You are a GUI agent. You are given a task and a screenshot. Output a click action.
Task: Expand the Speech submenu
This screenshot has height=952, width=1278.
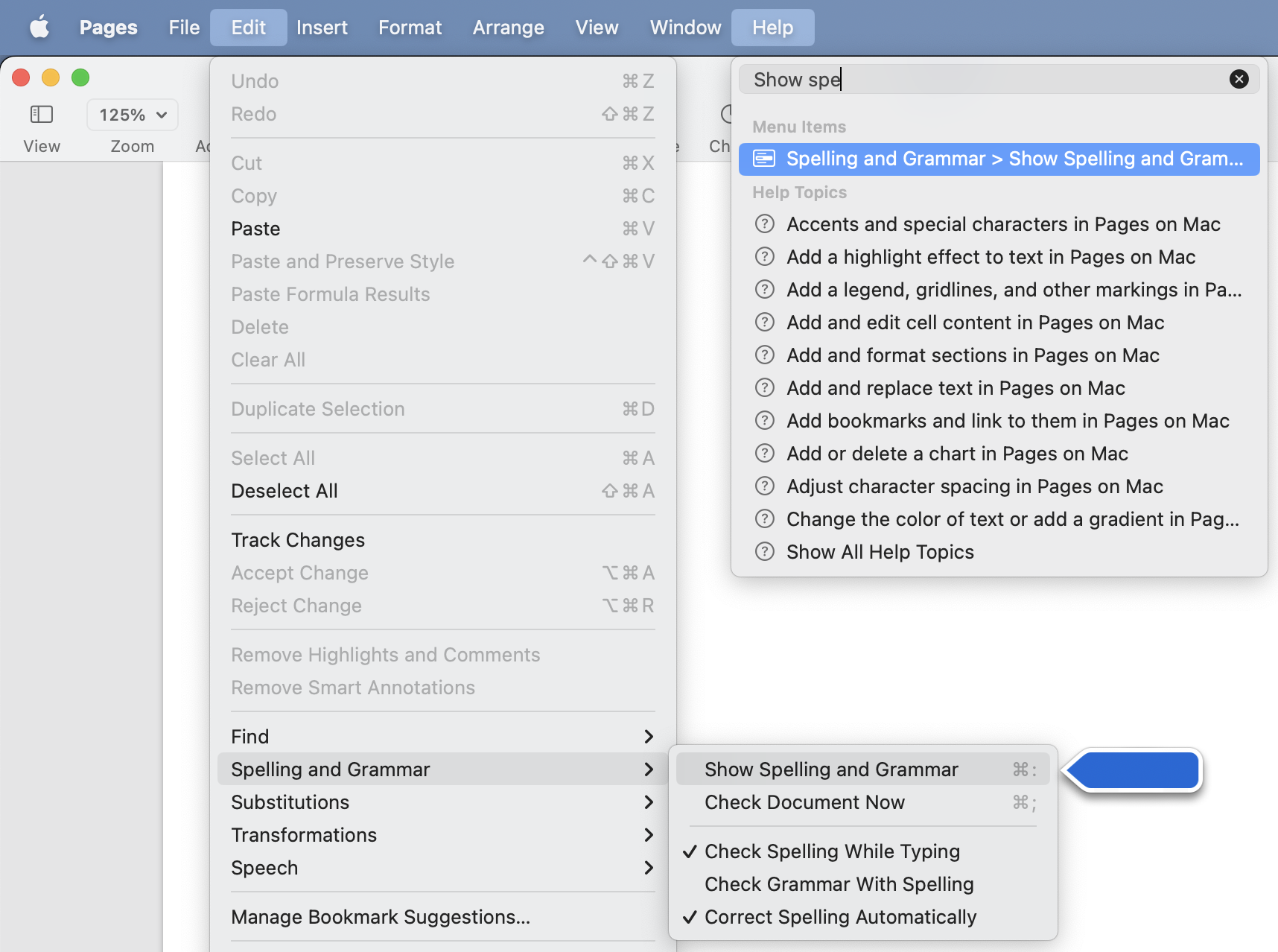pyautogui.click(x=443, y=868)
